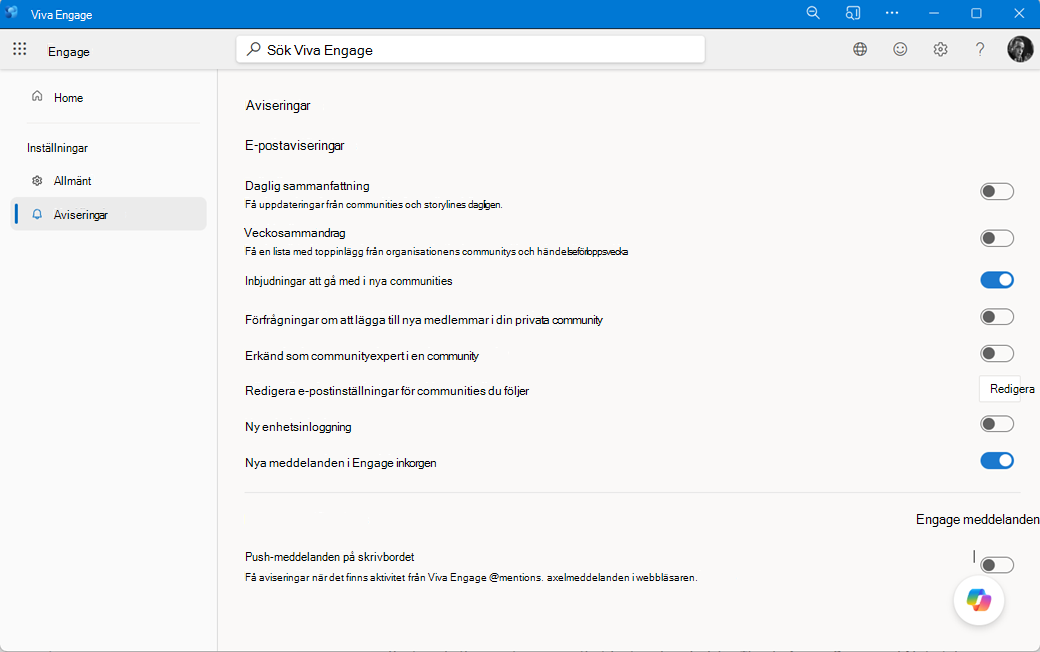Click 'Få uppdateringar från communities' description text

point(373,204)
